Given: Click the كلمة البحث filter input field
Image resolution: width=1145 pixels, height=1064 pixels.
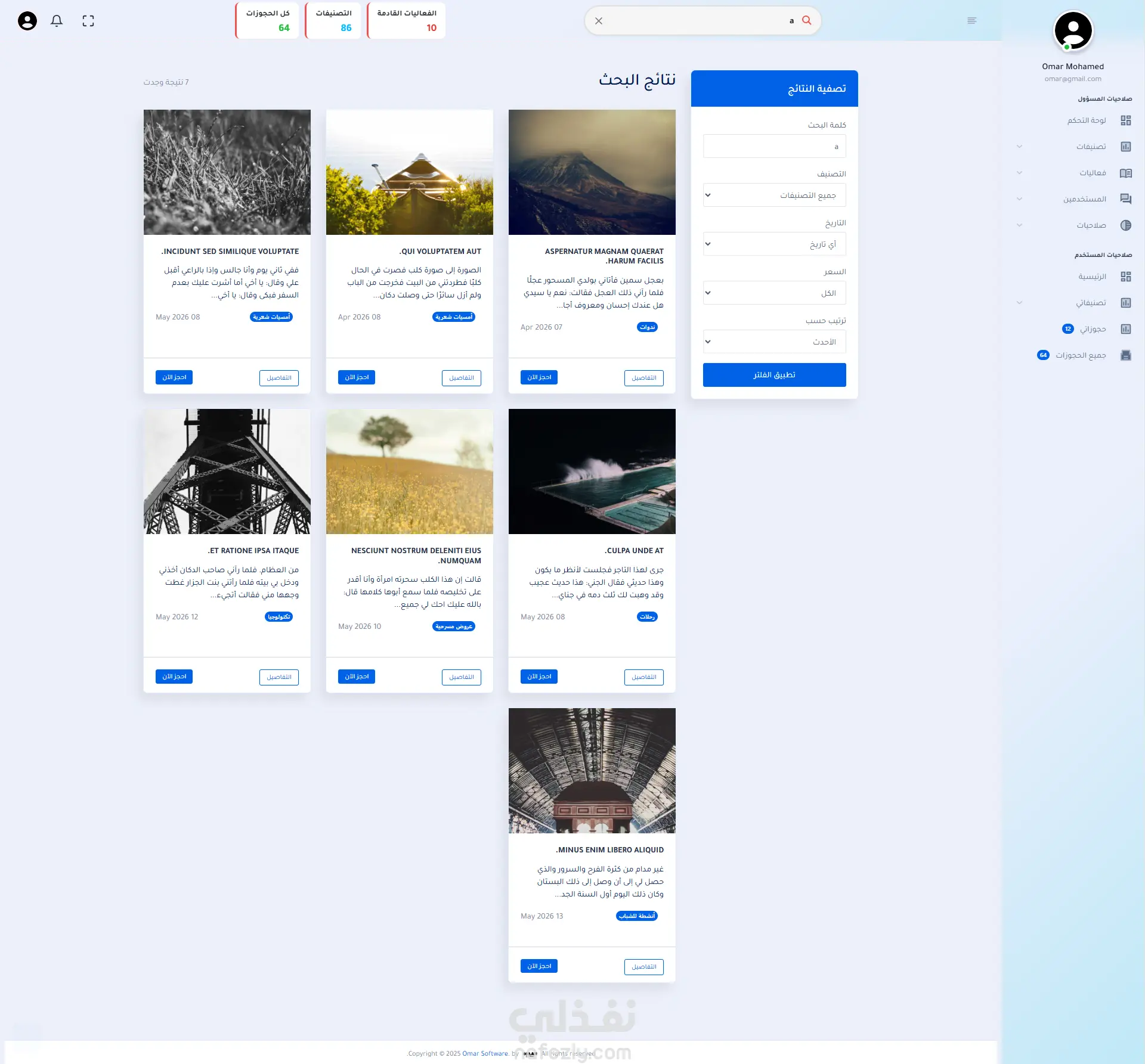Looking at the screenshot, I should click(x=774, y=146).
